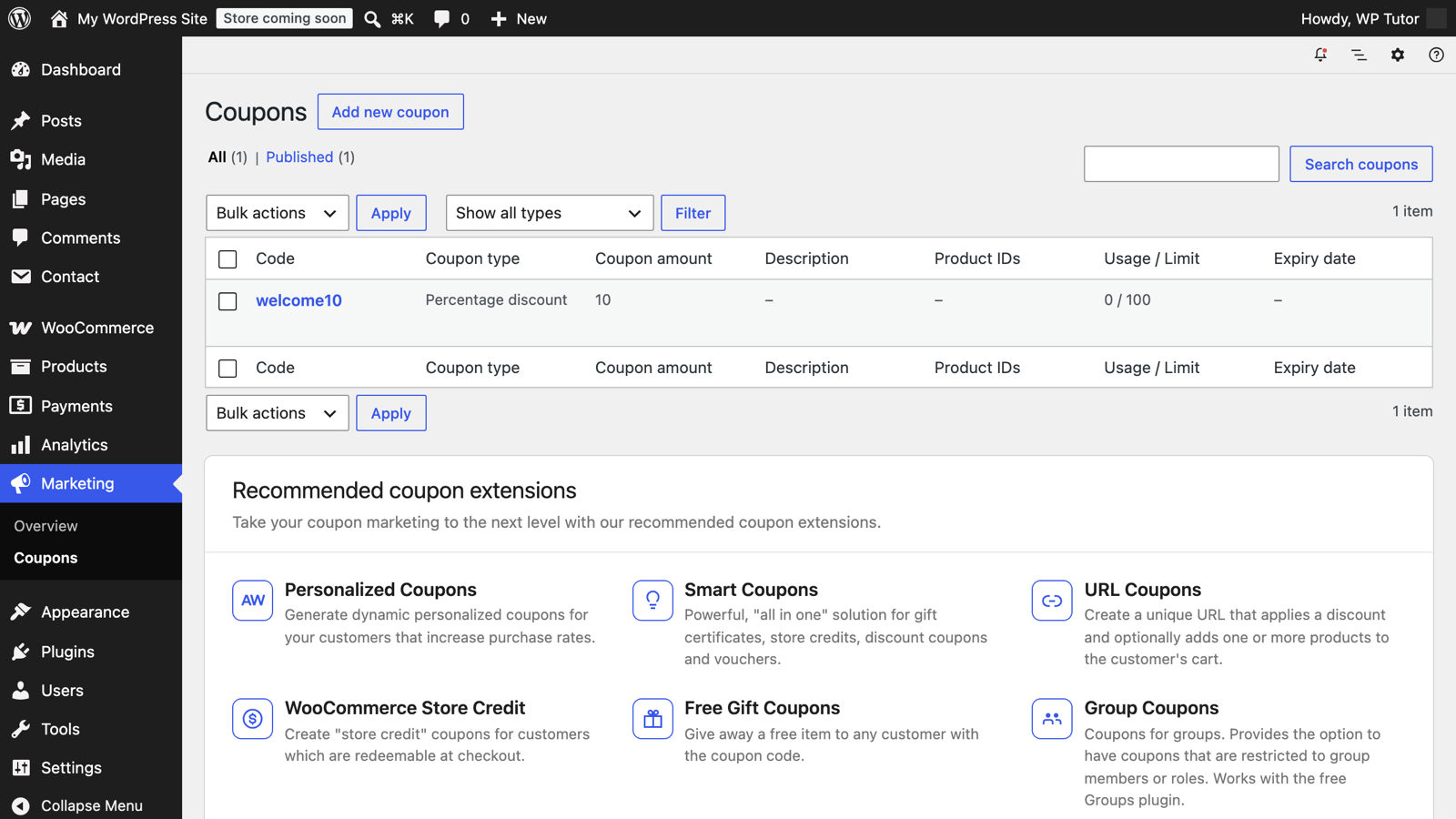Click the Personalized Coupons AW icon

pyautogui.click(x=252, y=601)
